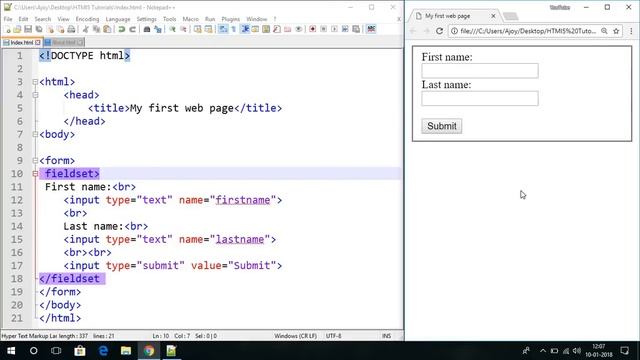Undo the last edit via toolbar
Viewport: 640px width, 360px height.
click(x=122, y=29)
